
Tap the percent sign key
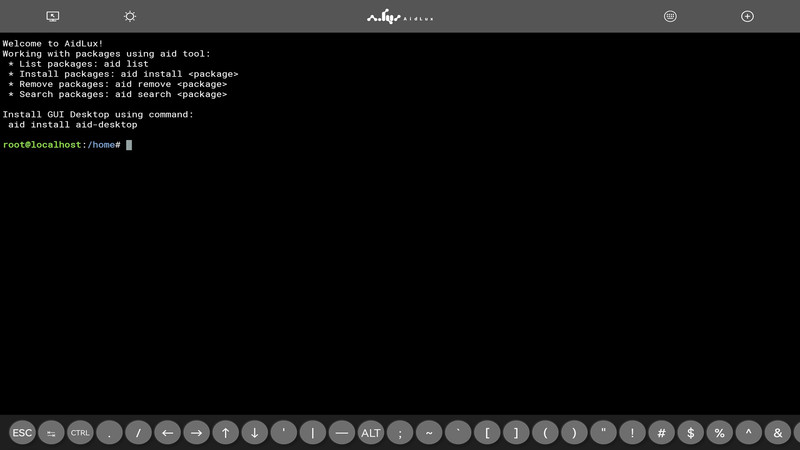(720, 433)
